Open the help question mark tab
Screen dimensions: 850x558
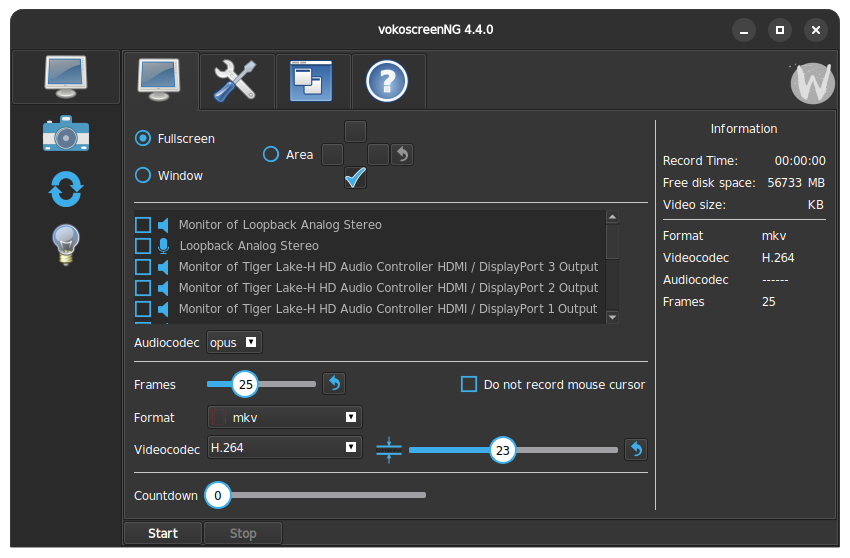387,81
